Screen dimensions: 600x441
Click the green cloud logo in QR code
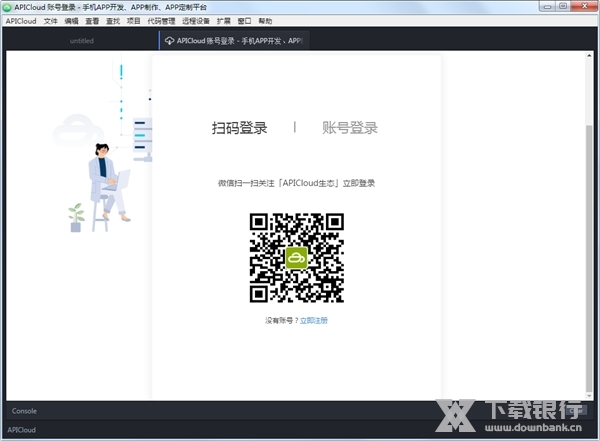pos(297,258)
